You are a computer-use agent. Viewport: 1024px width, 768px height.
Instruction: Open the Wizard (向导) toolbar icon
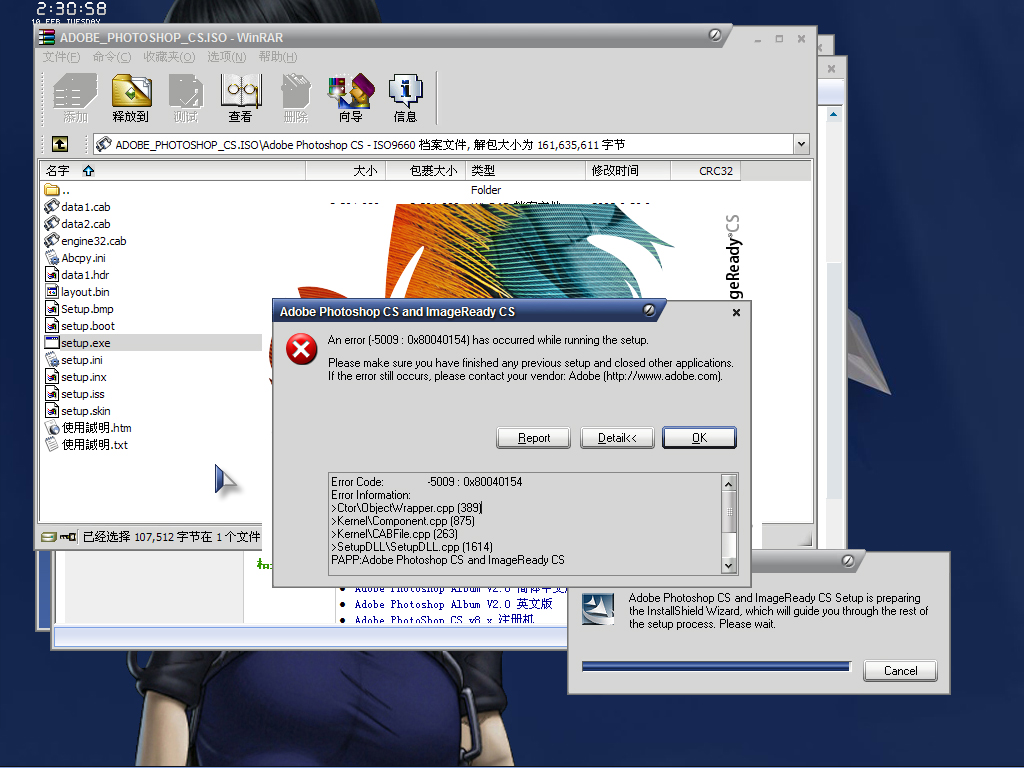click(x=351, y=98)
